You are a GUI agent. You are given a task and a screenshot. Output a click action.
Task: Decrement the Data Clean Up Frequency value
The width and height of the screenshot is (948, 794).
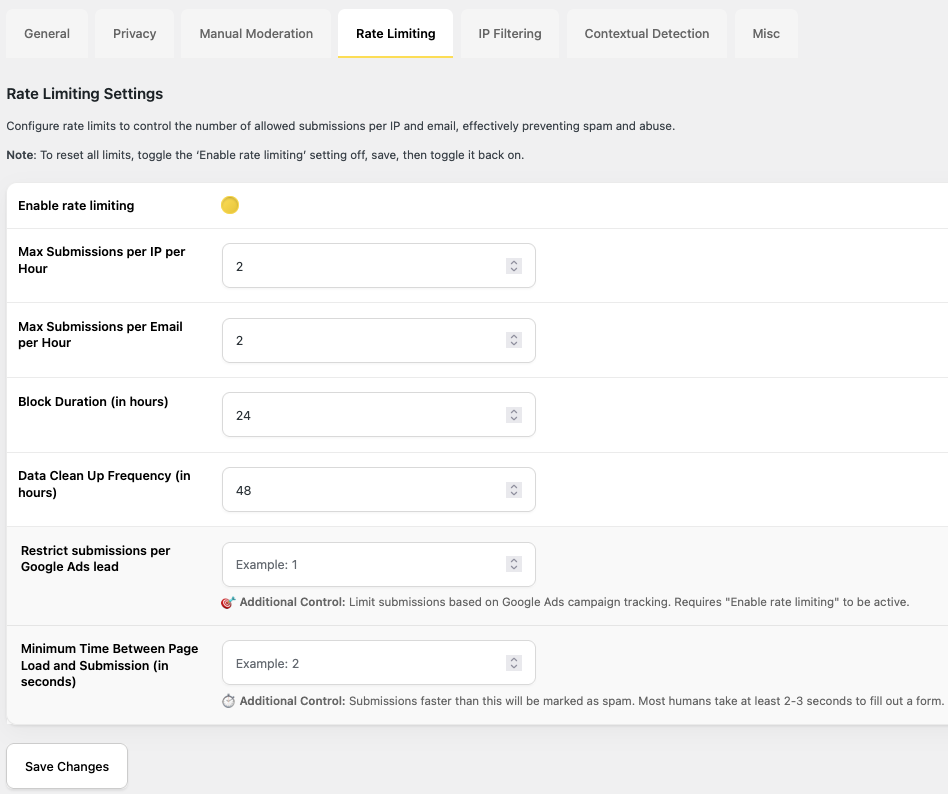click(514, 493)
